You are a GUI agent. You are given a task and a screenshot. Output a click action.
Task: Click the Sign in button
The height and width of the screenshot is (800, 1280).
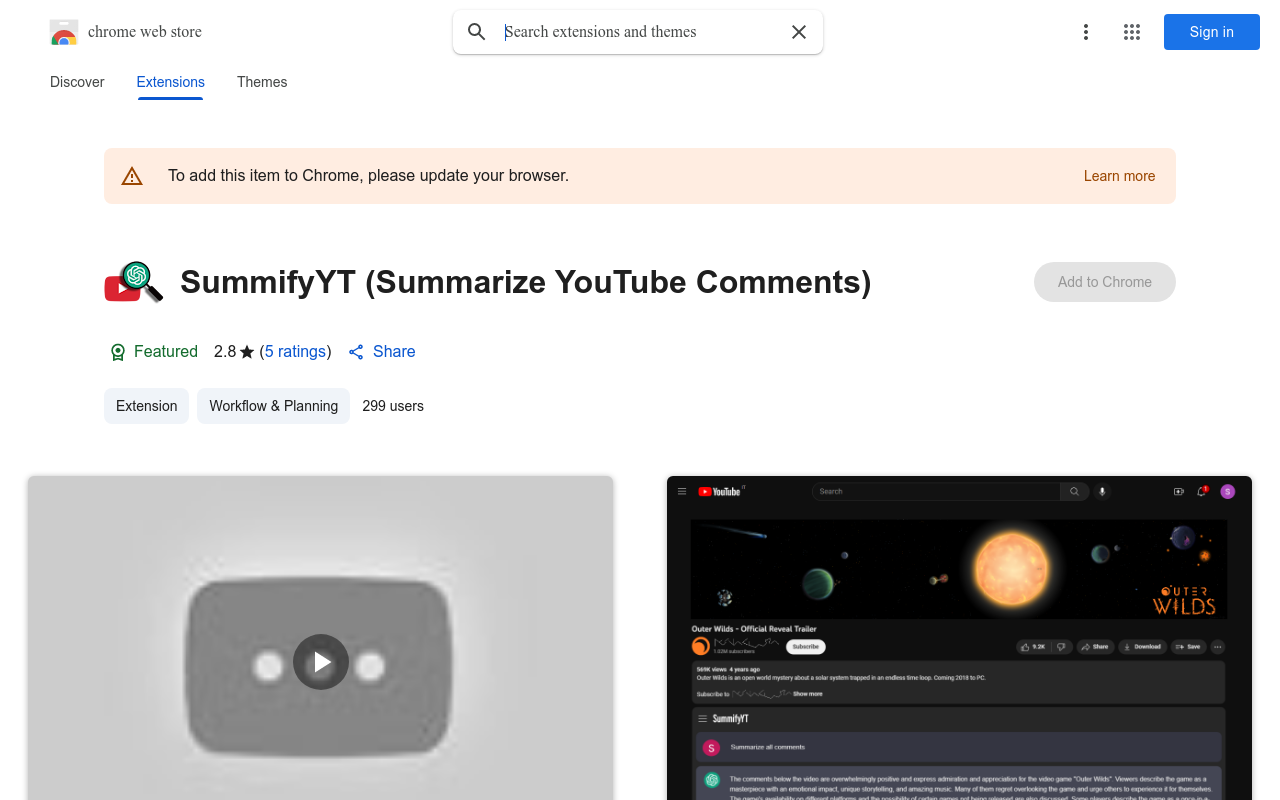pyautogui.click(x=1212, y=32)
